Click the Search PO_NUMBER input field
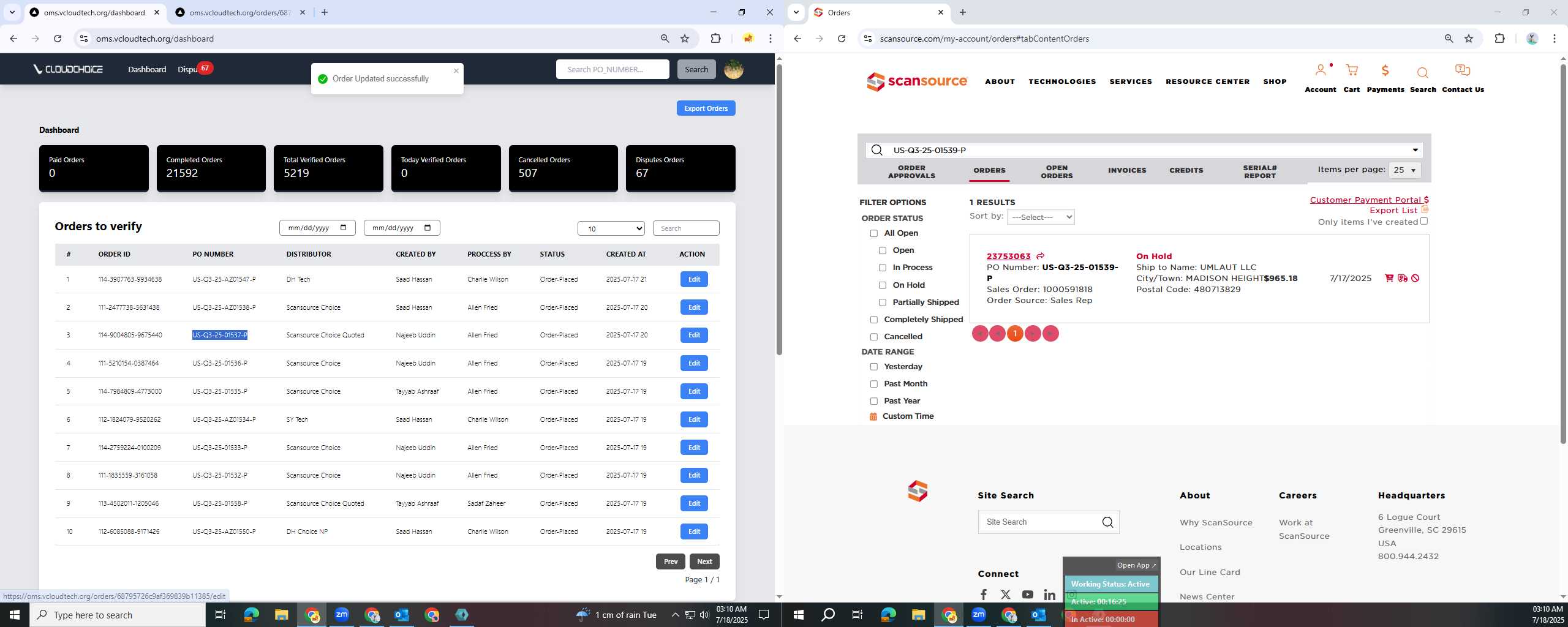The image size is (1568, 627). click(612, 69)
